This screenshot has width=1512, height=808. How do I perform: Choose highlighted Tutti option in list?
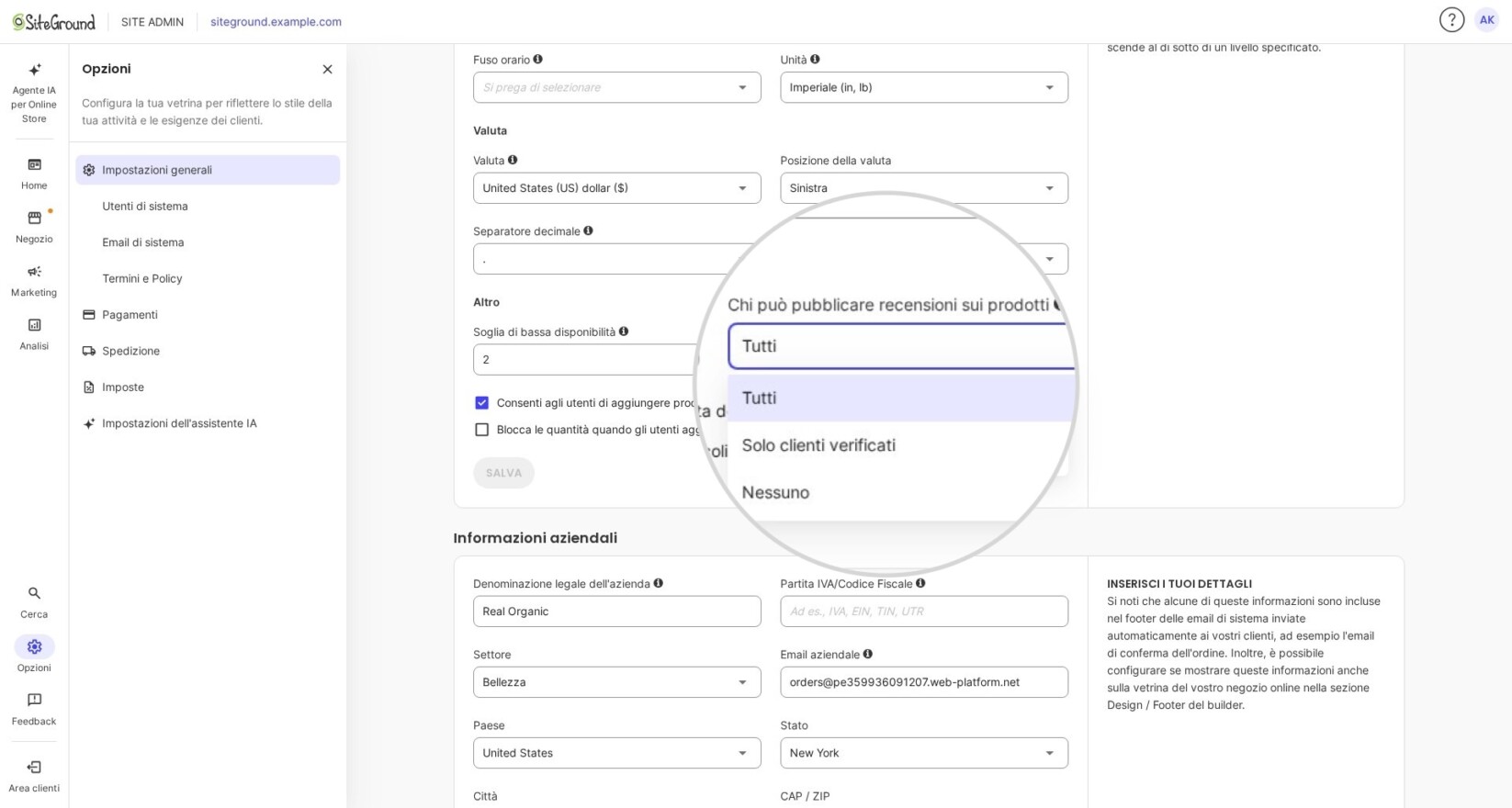pos(901,398)
